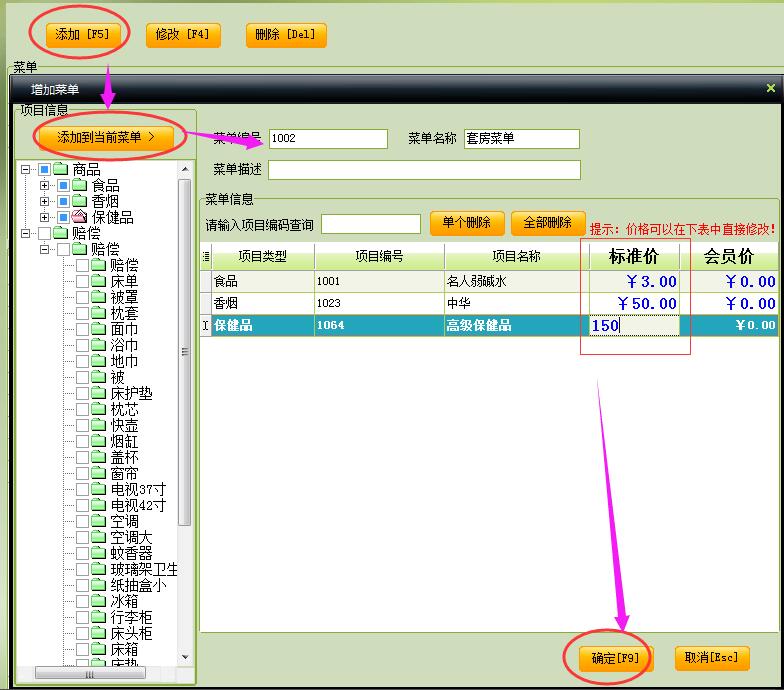Select the 蚊香器 folder icon
Screen dimensions: 784x690
98,553
